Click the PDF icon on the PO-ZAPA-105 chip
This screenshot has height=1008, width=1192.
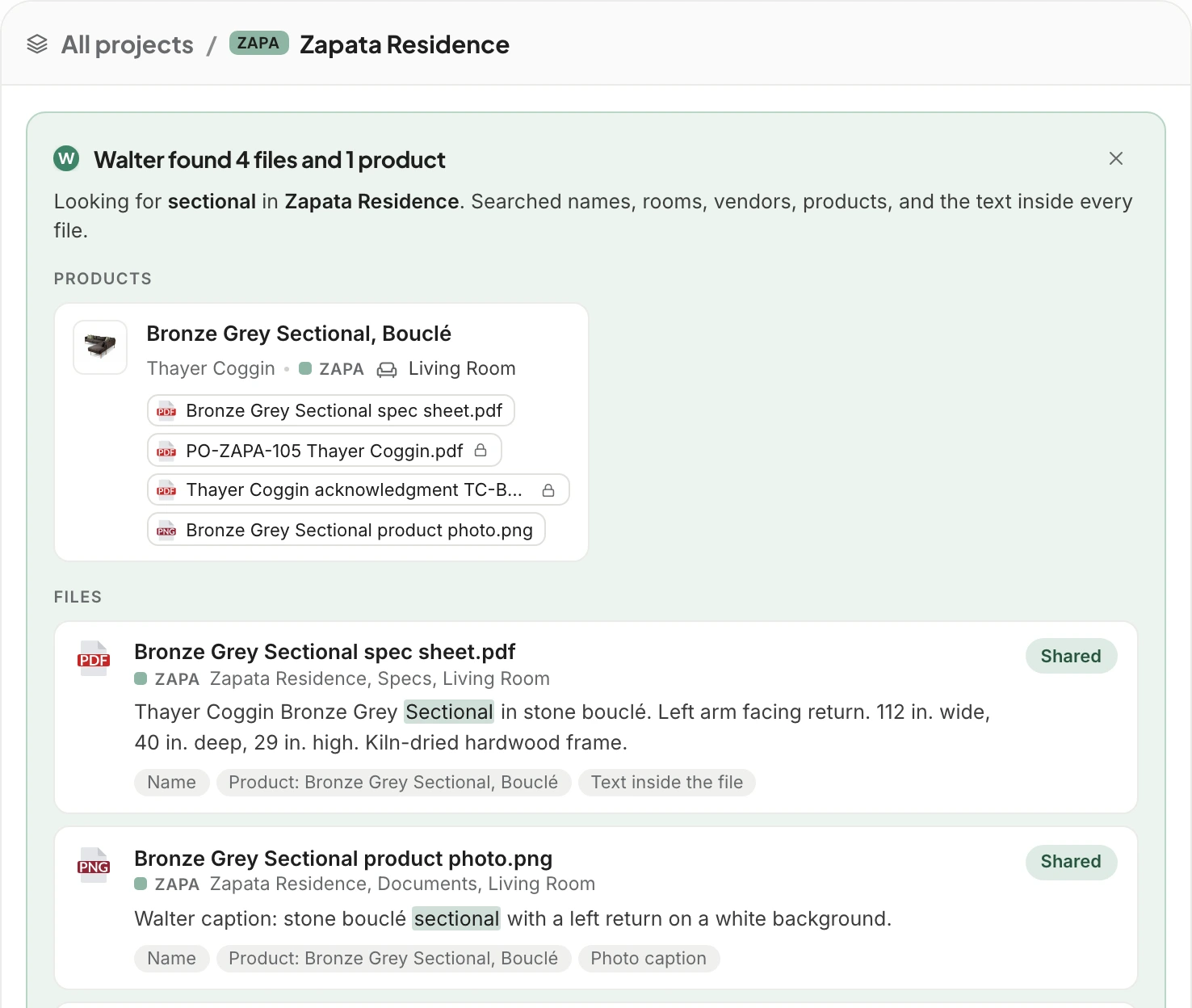pyautogui.click(x=166, y=451)
